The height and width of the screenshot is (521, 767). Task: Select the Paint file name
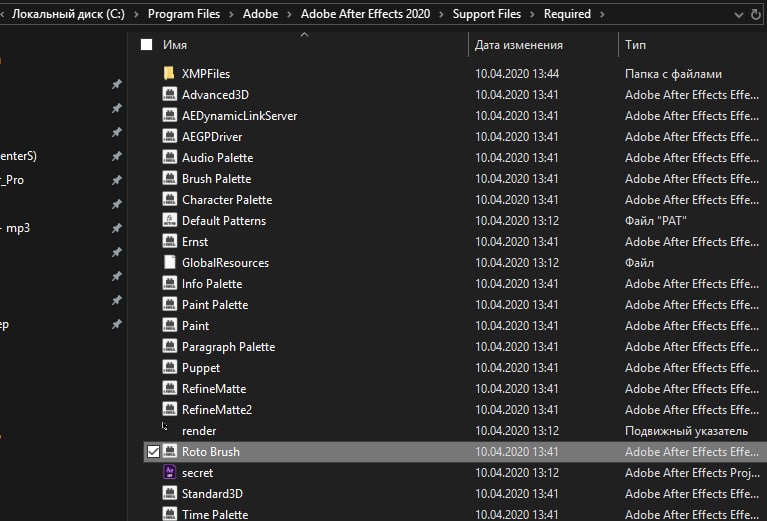[196, 326]
